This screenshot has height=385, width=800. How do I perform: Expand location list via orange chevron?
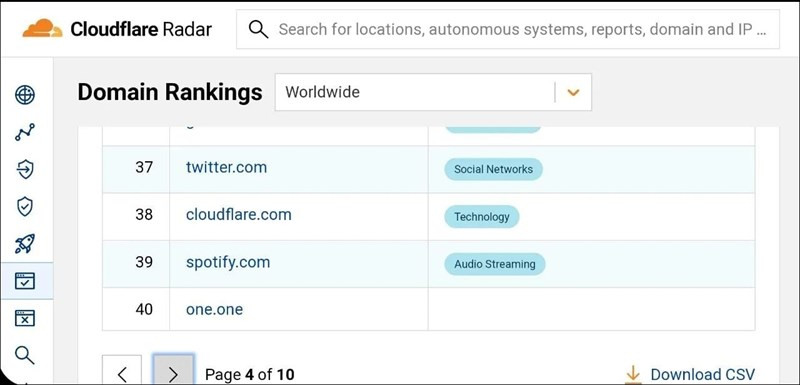573,92
